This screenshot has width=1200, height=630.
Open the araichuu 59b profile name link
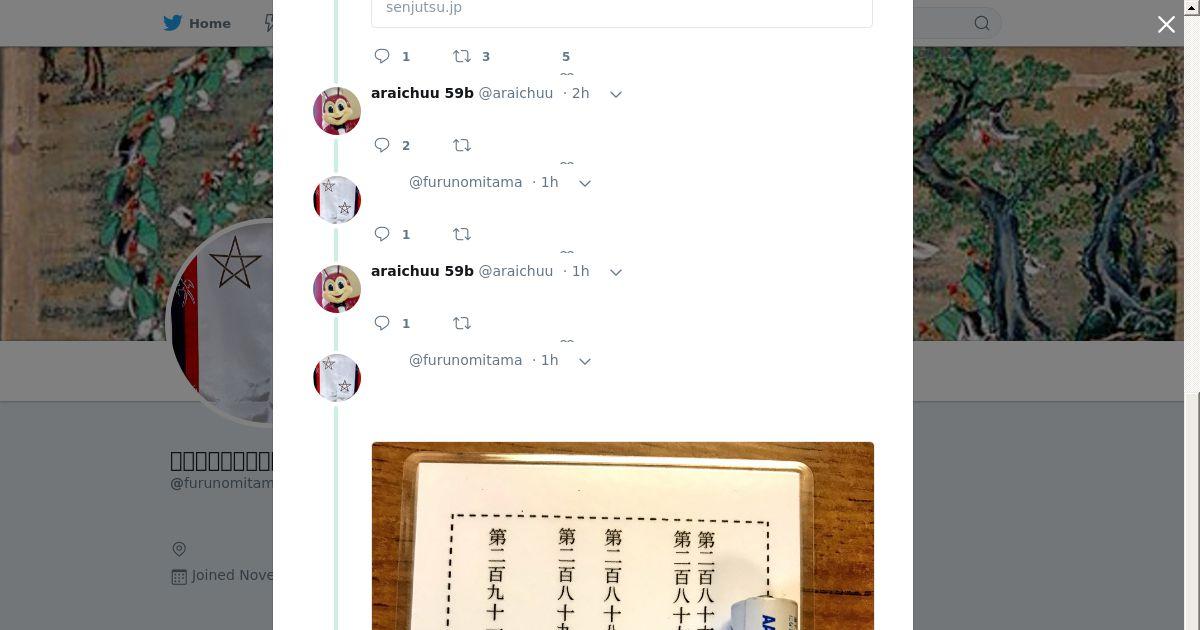pos(422,93)
